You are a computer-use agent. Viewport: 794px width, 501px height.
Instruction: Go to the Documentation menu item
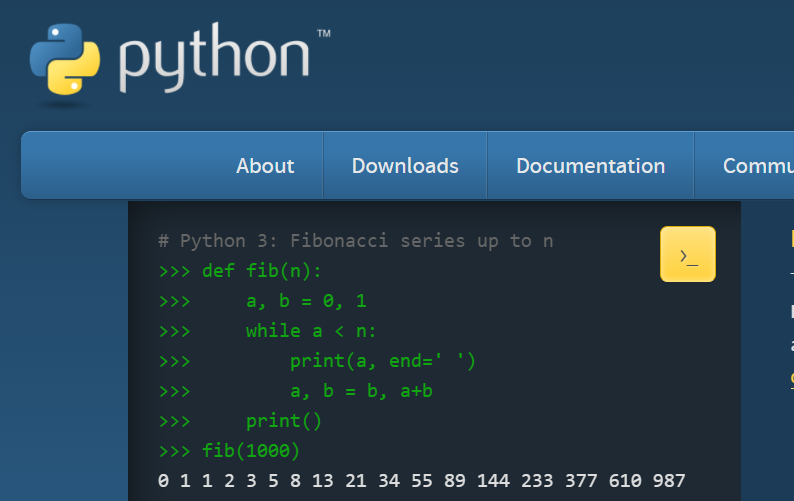[590, 166]
